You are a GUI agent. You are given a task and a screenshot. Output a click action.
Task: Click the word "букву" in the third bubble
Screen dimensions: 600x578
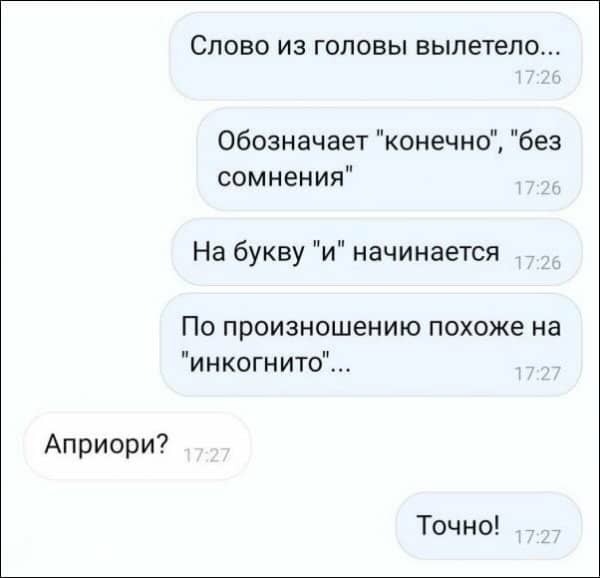pos(269,253)
